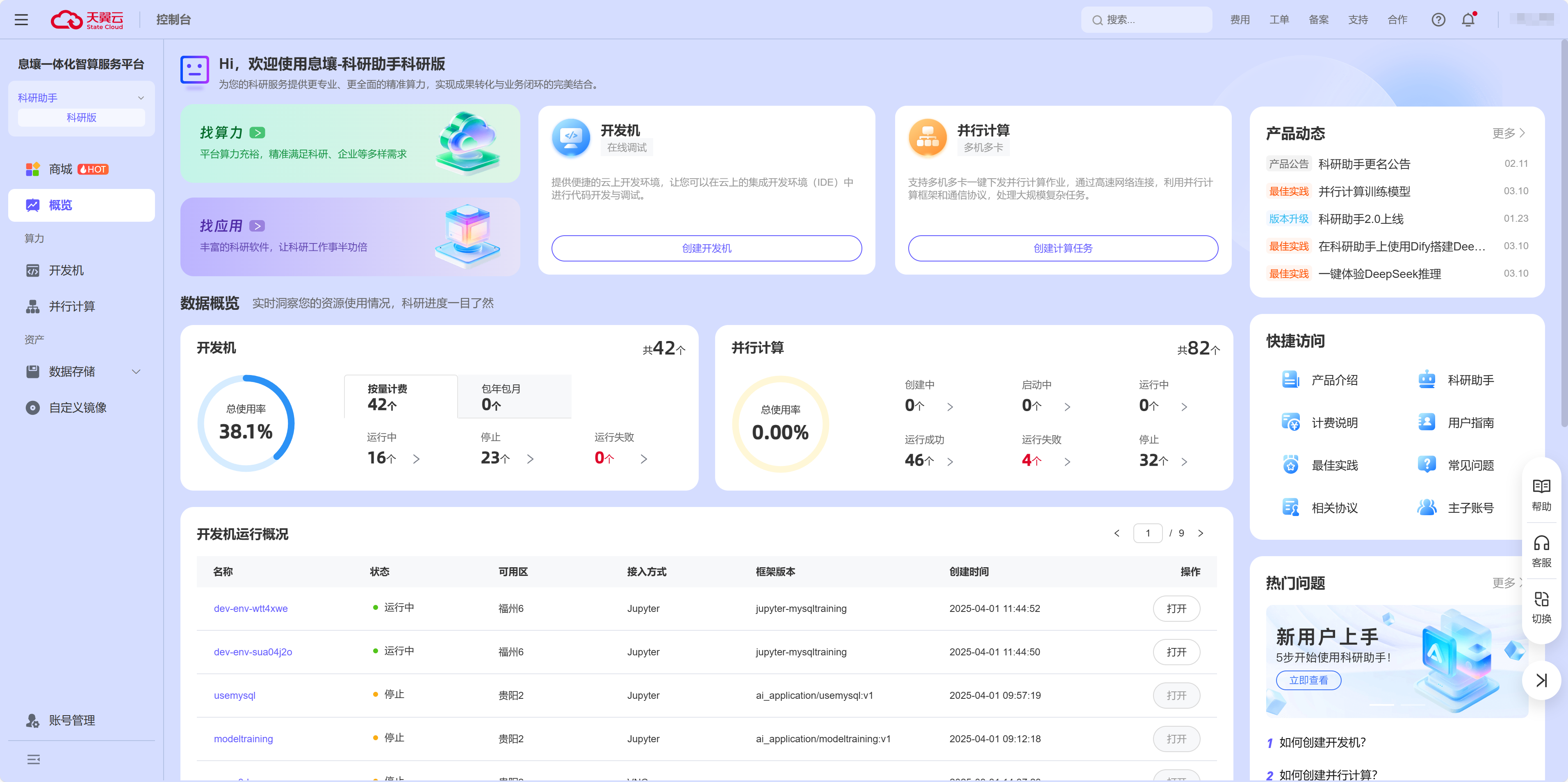Image resolution: width=1568 pixels, height=782 pixels.
Task: Click the search input field
Action: click(x=1146, y=20)
